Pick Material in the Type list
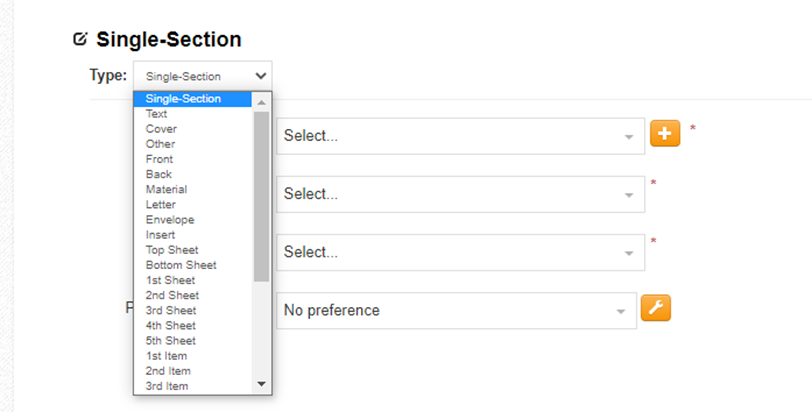 tap(166, 189)
